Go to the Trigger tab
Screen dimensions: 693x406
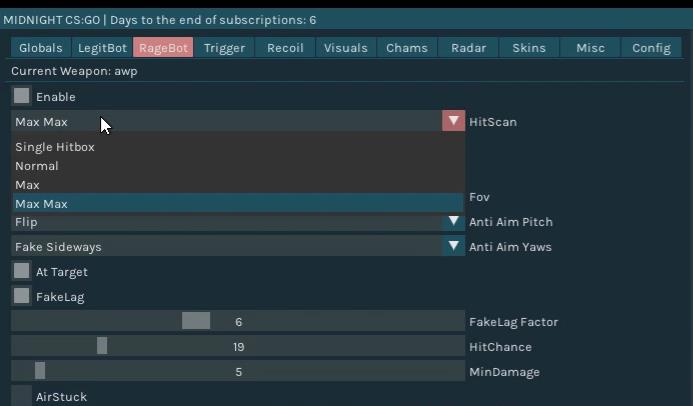point(224,48)
